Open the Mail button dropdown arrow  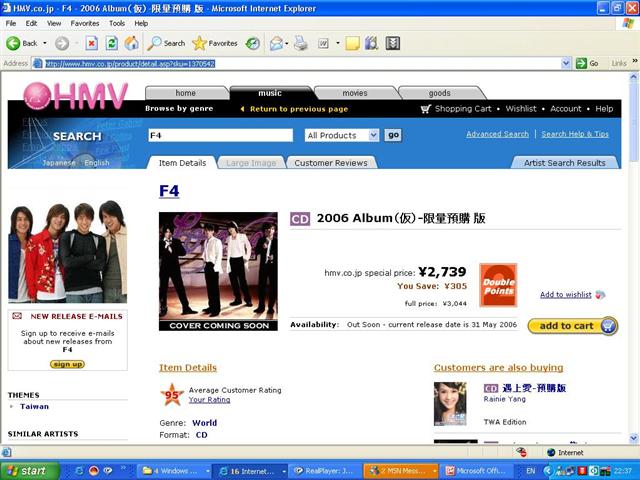(287, 43)
